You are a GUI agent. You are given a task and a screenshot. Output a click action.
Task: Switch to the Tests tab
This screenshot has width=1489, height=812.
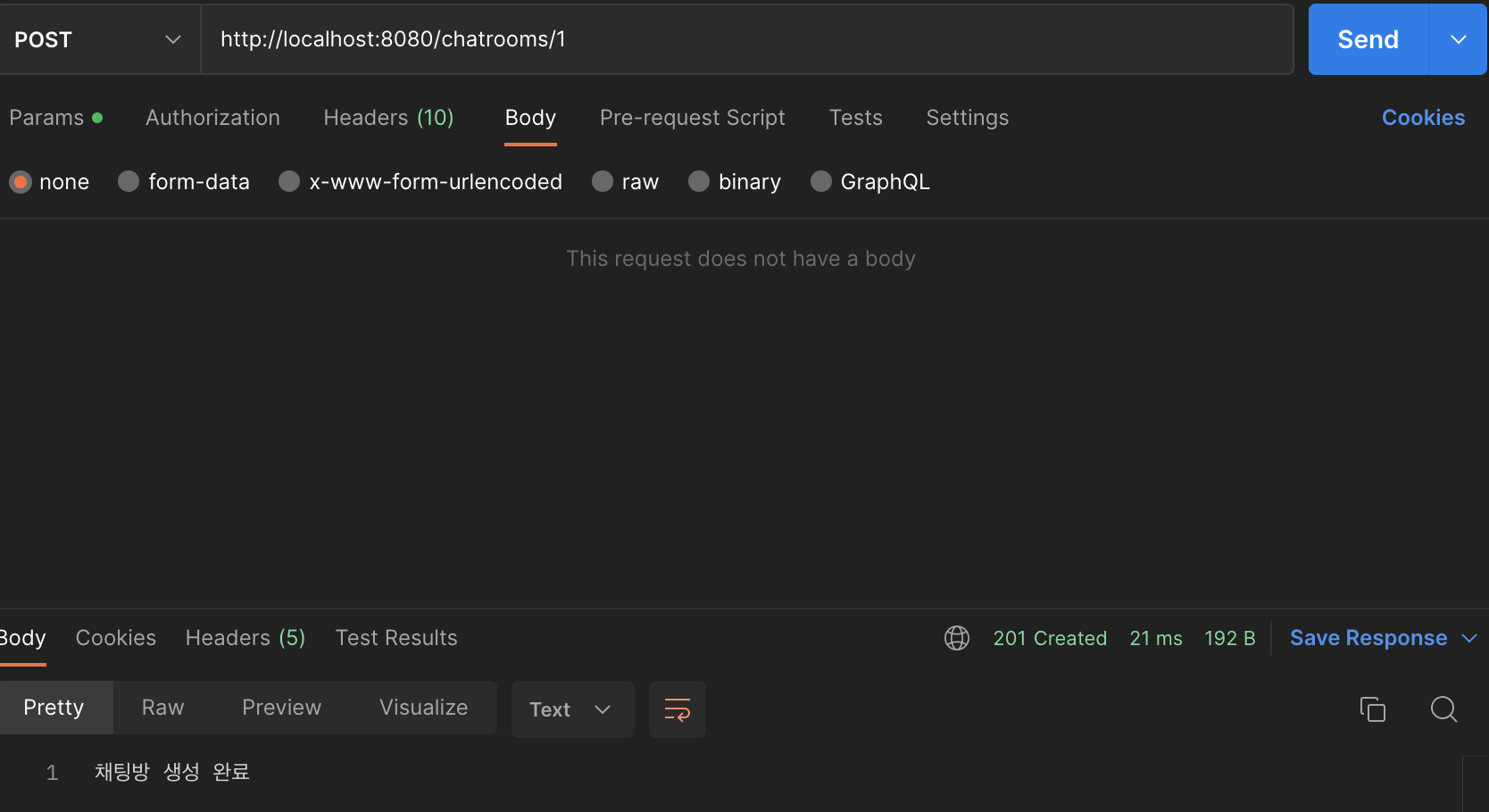coord(855,118)
